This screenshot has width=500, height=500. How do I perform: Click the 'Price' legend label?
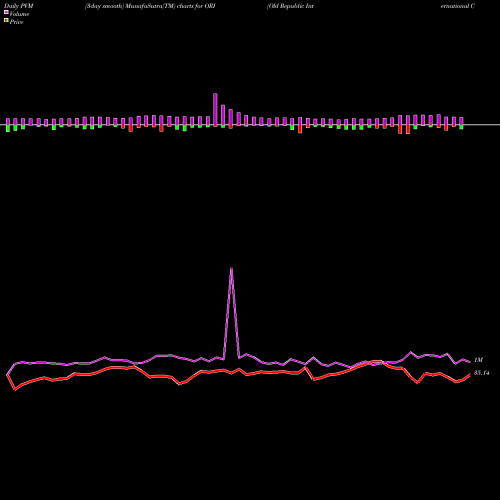[16, 22]
